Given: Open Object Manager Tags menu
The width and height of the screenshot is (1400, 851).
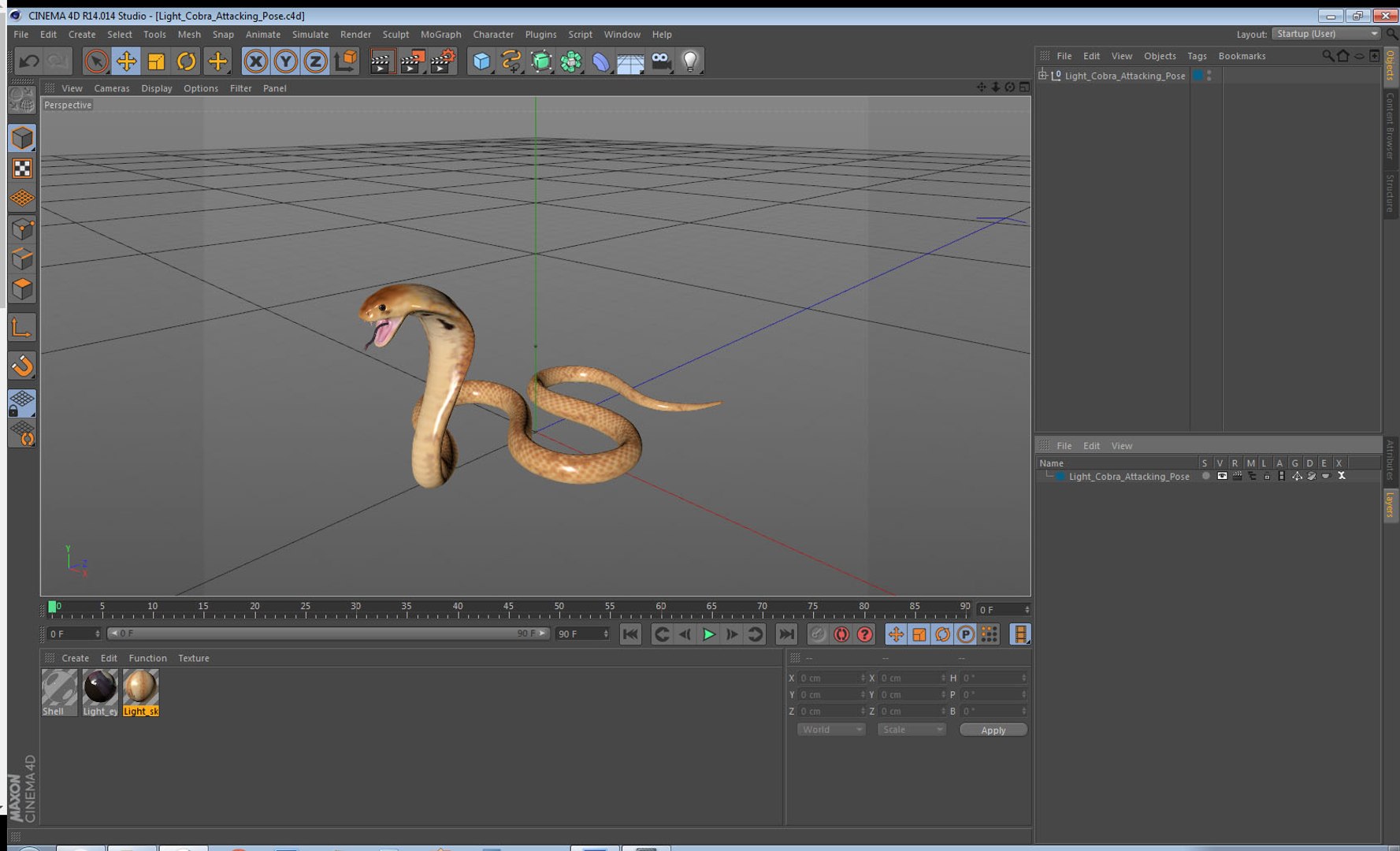Looking at the screenshot, I should pyautogui.click(x=1197, y=56).
